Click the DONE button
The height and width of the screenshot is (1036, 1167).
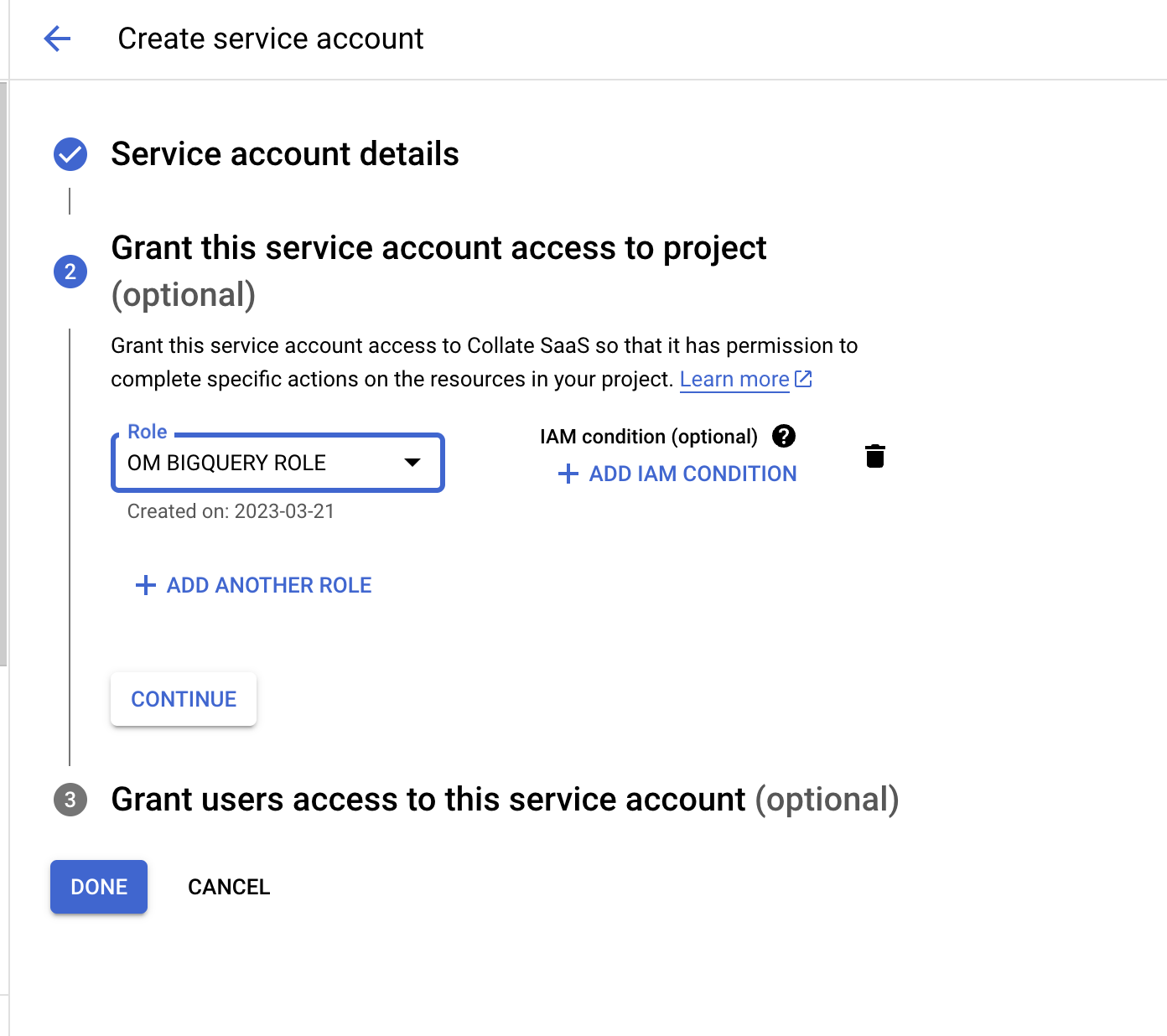[98, 886]
